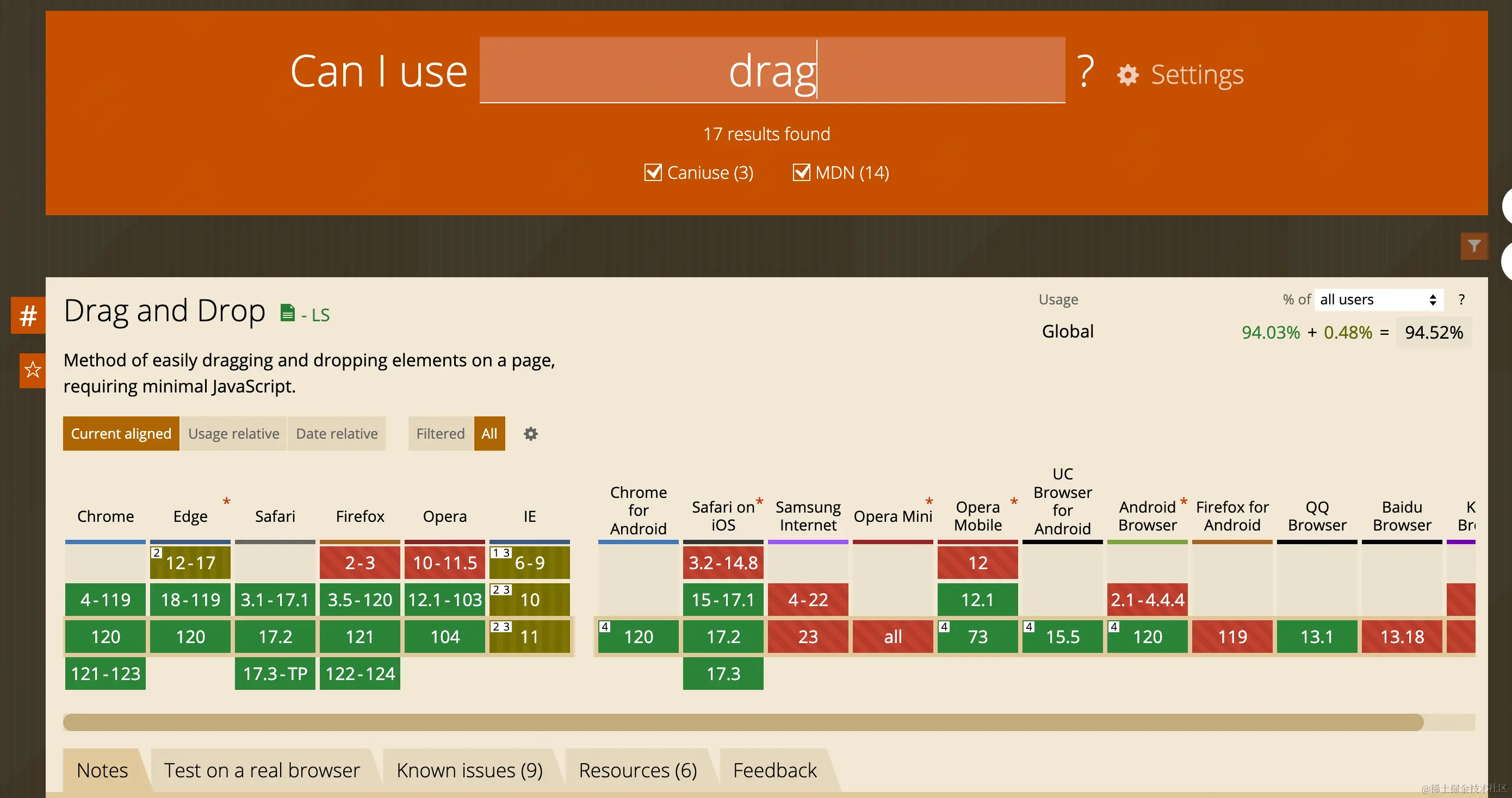Click the hash permalink icon

[28, 316]
